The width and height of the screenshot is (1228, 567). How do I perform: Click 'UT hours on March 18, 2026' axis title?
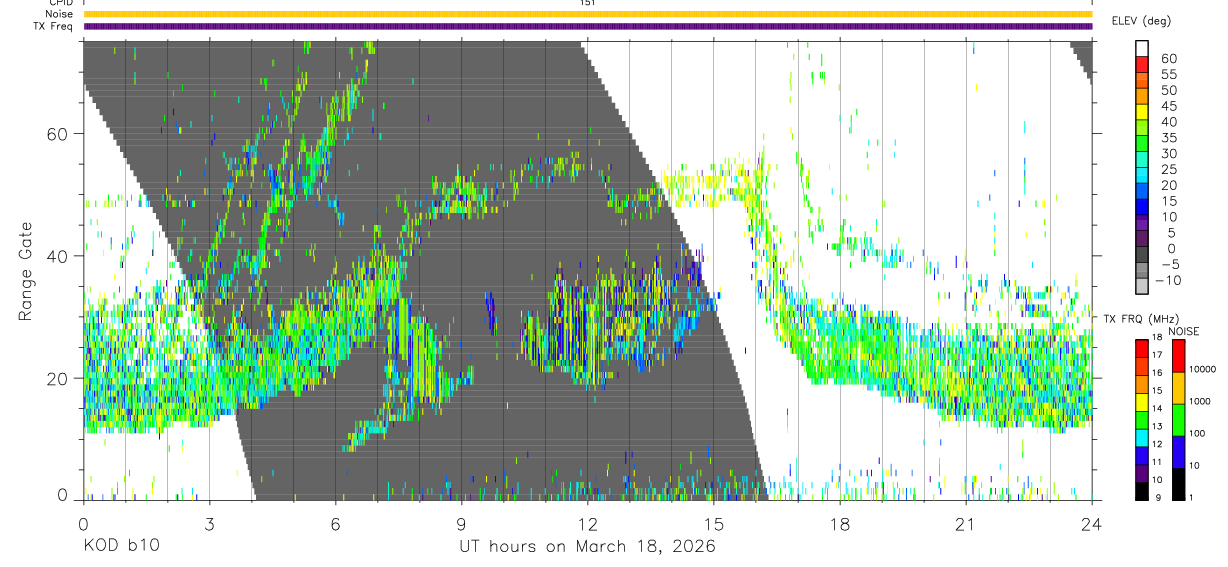pos(587,547)
